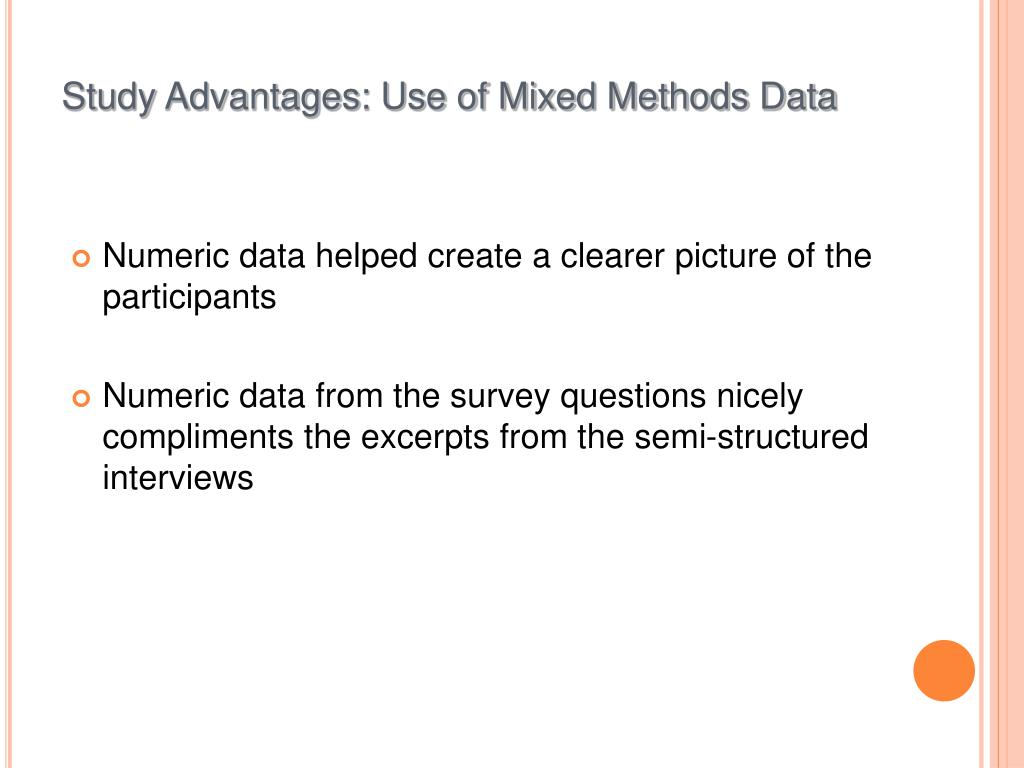Click the word 'nicely' in second bullet
Viewport: 1024px width, 768px height.
pos(760,397)
